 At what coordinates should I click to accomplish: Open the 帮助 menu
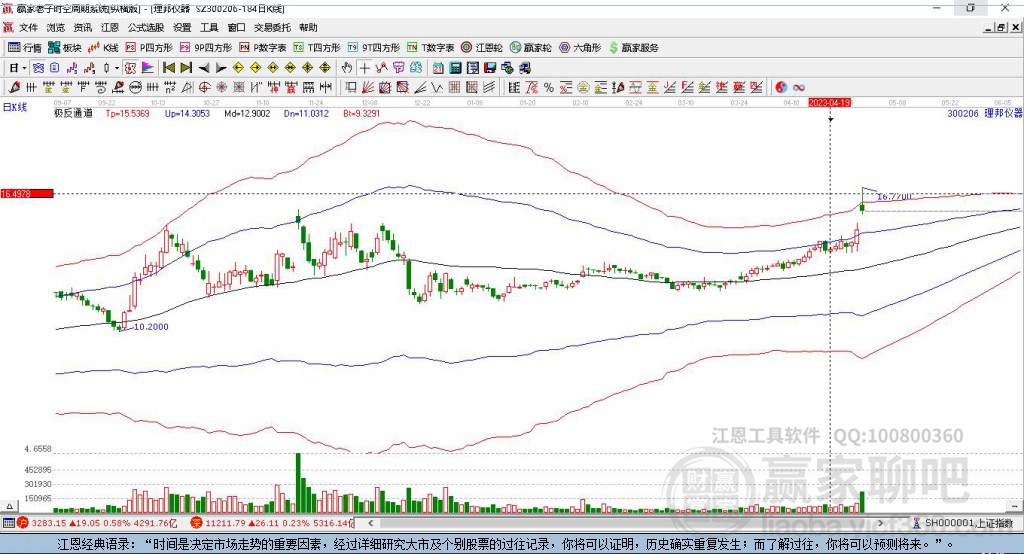point(308,27)
